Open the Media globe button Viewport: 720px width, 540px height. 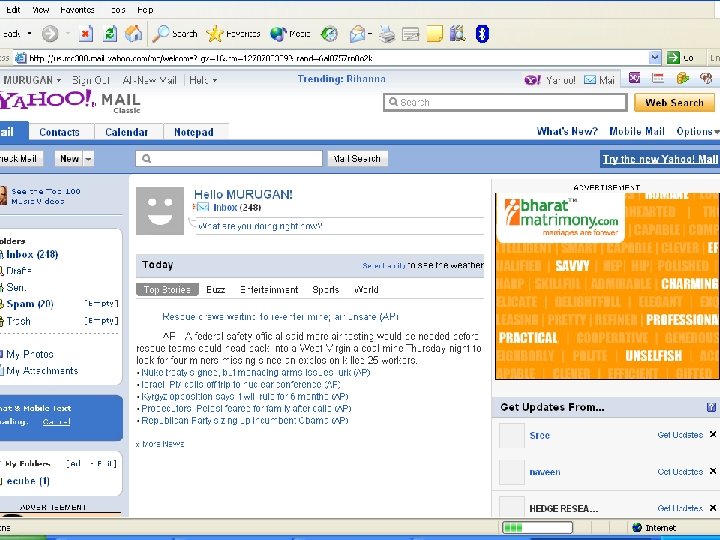pyautogui.click(x=290, y=34)
